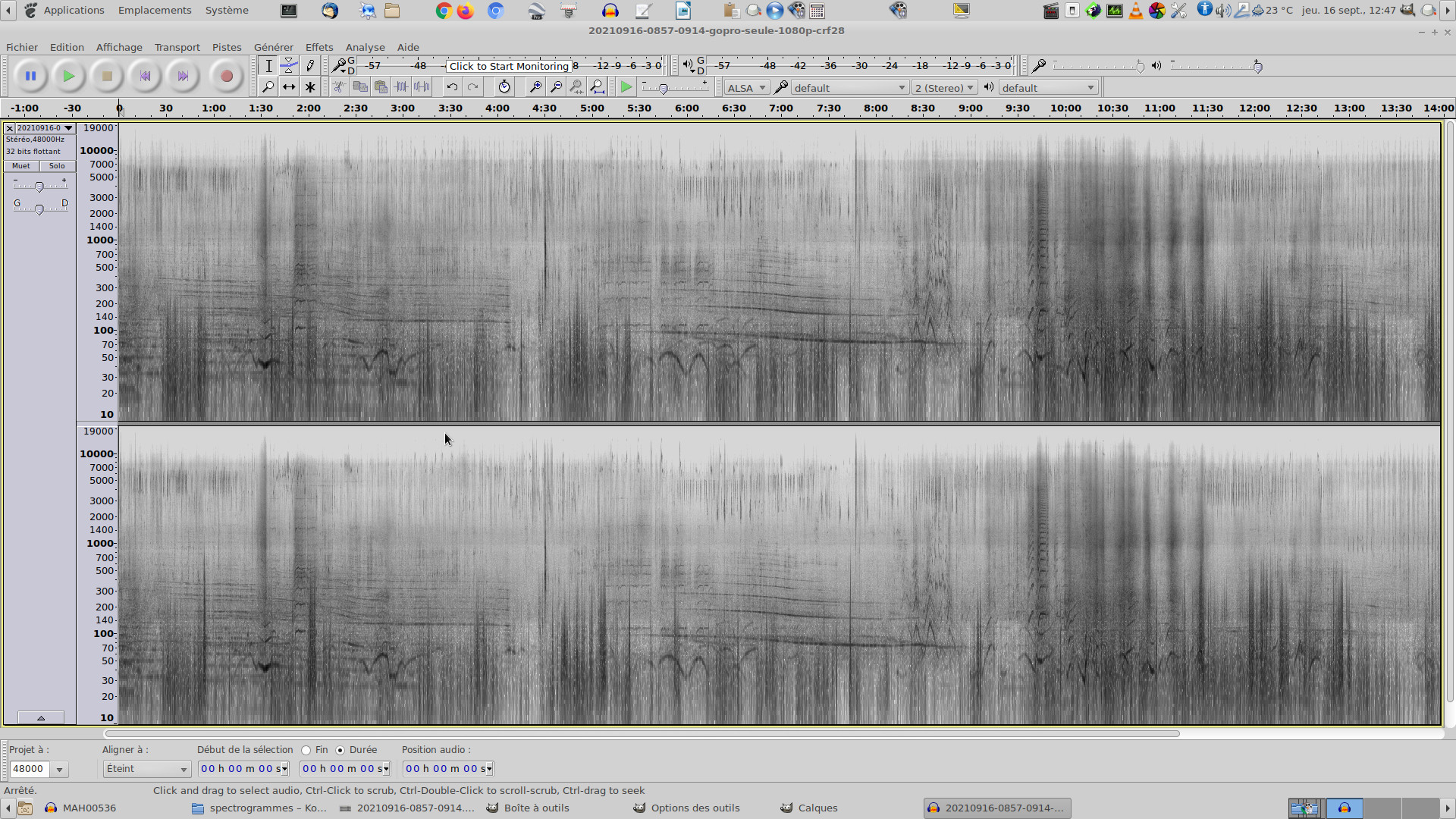Choose the Time Shift tool
Image resolution: width=1456 pixels, height=819 pixels.
click(289, 87)
